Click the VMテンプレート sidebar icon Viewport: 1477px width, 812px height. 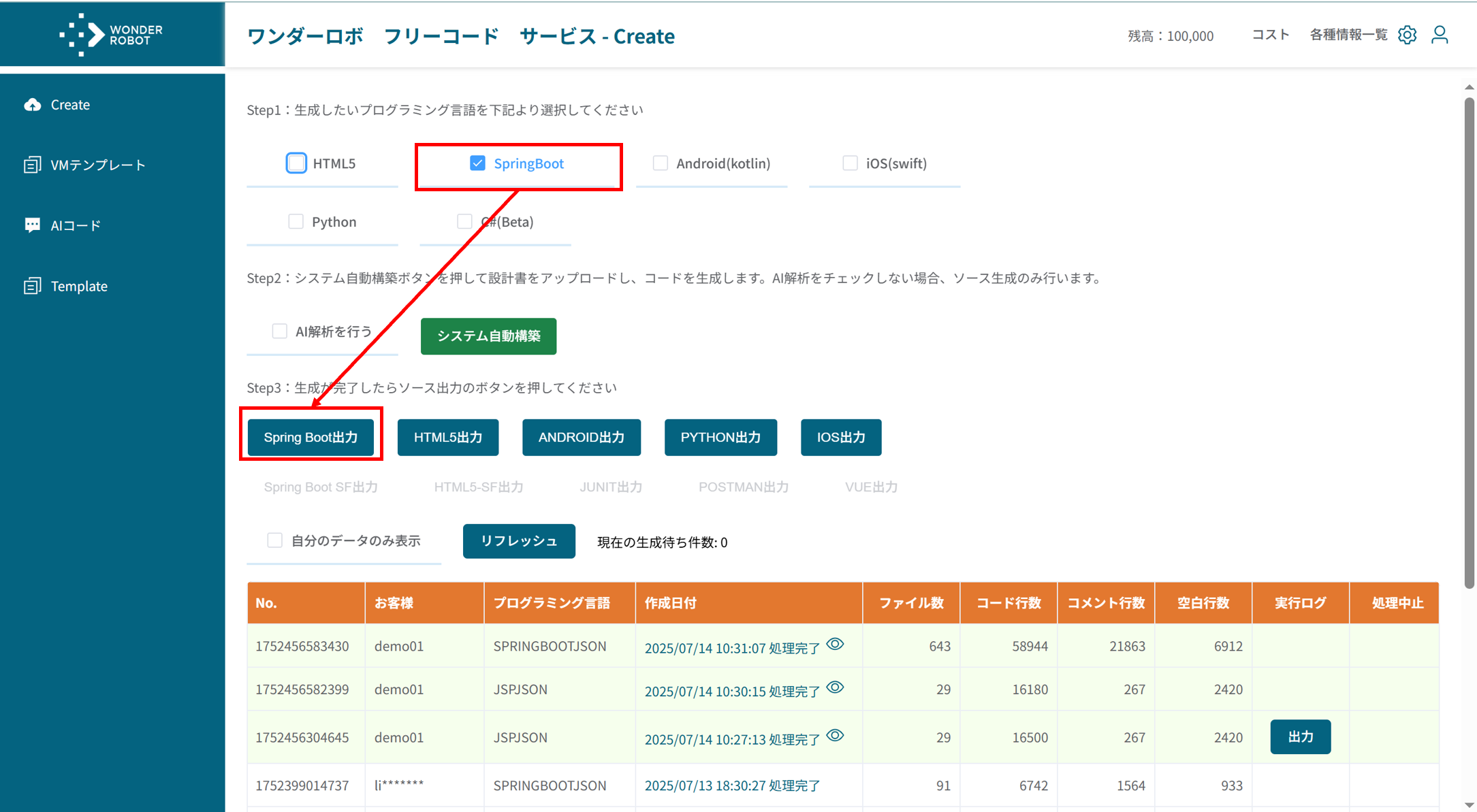click(32, 165)
